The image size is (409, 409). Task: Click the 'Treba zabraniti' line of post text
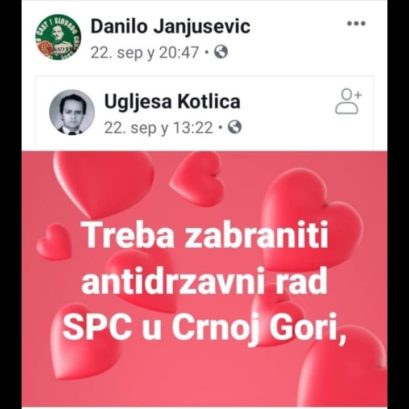coord(206,235)
